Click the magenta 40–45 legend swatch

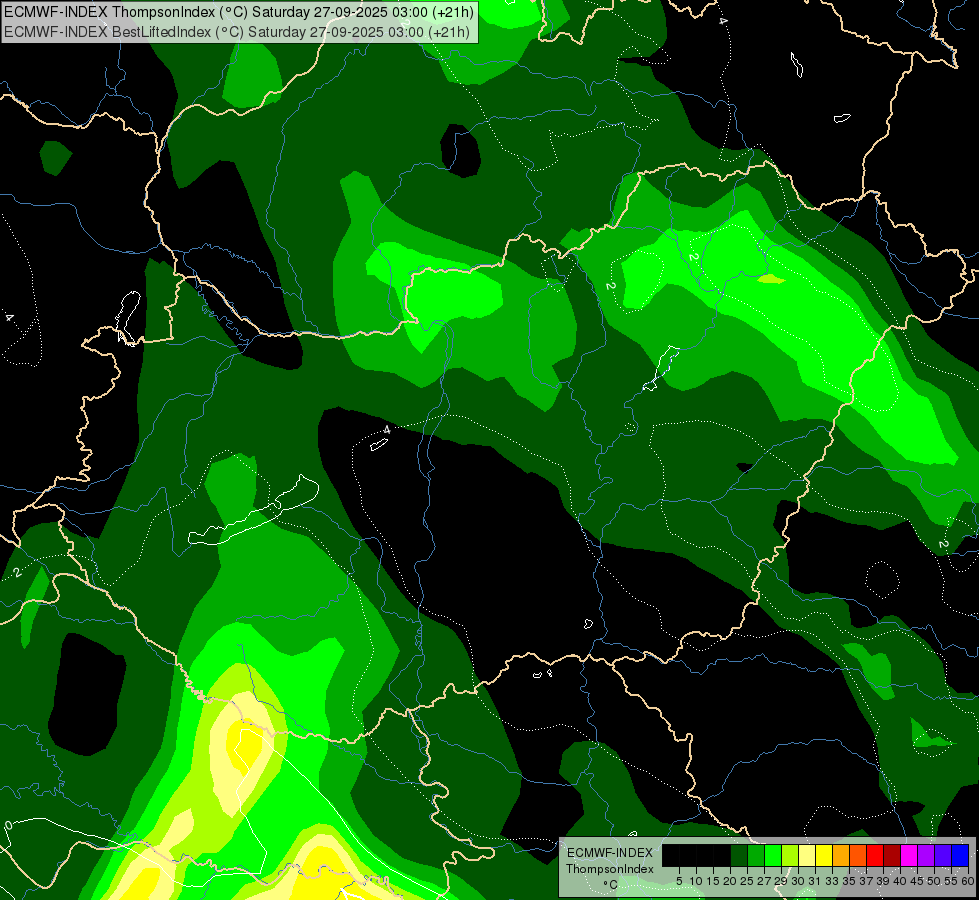(x=909, y=855)
